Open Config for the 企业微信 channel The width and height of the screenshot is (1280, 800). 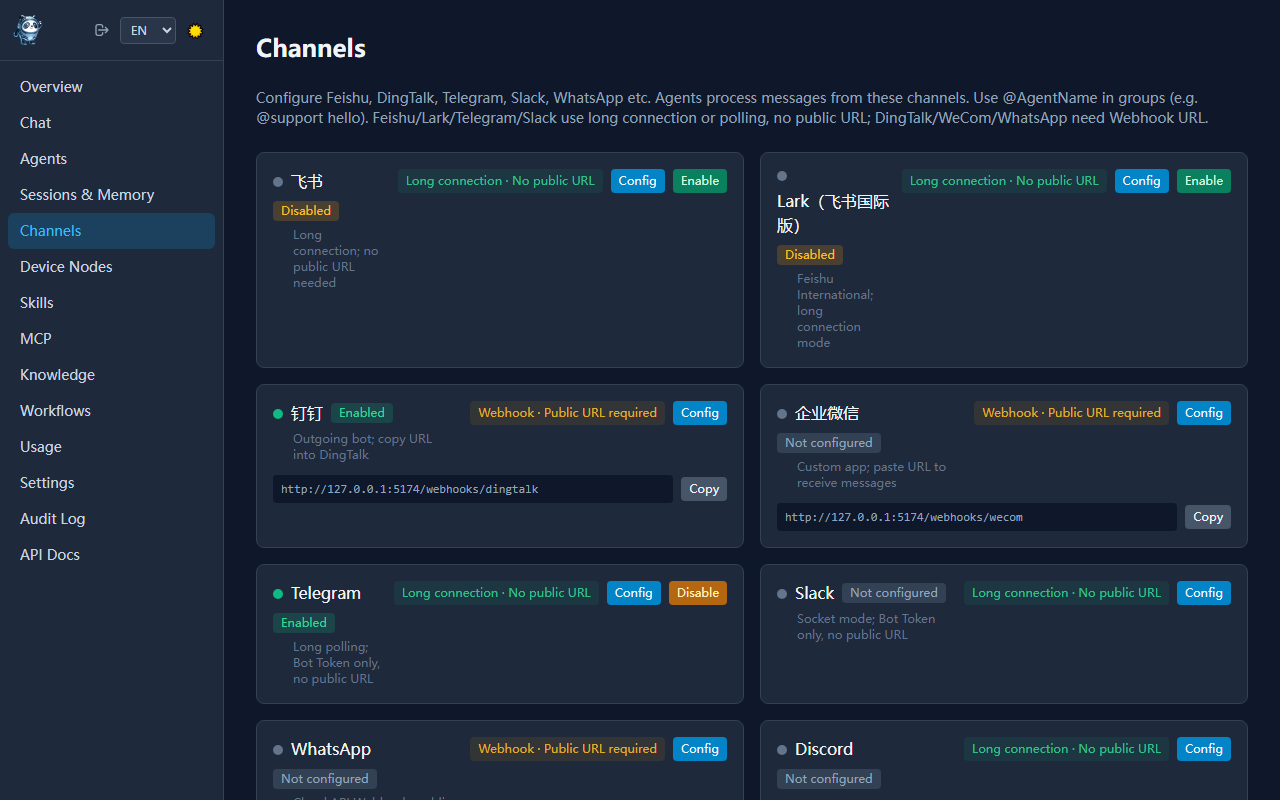(x=1204, y=413)
